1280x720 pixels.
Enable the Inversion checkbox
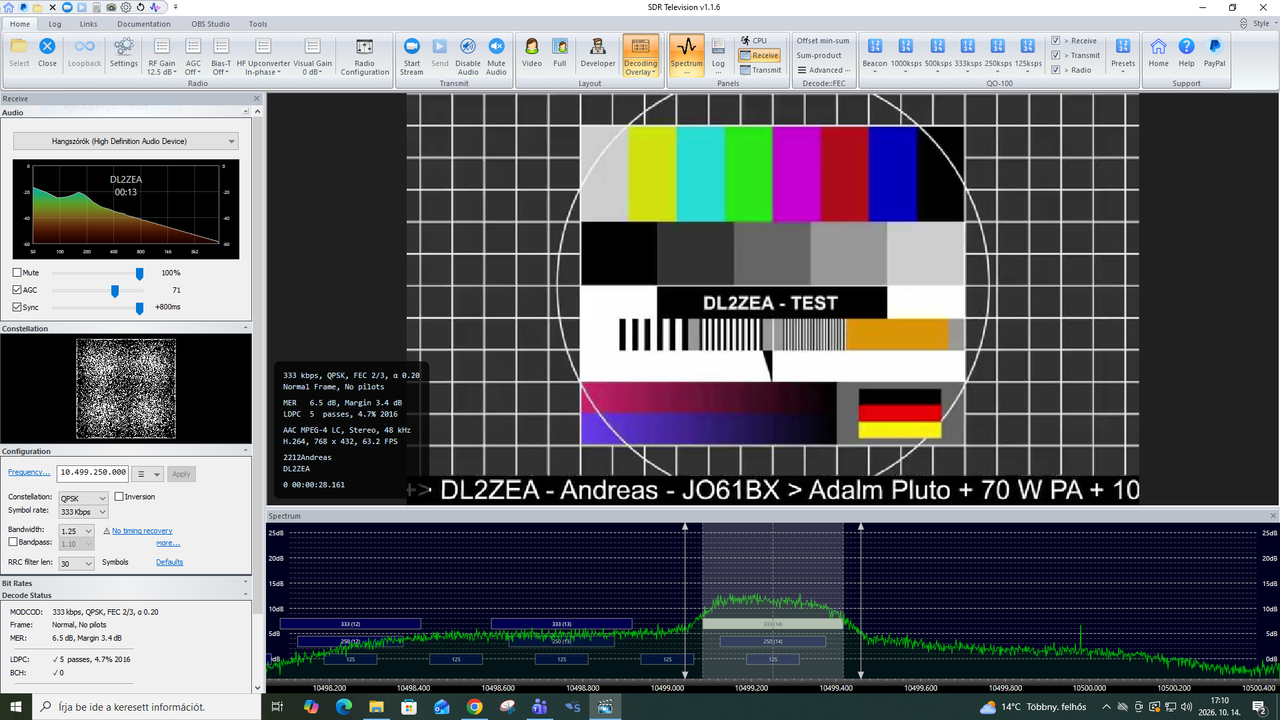pyautogui.click(x=120, y=497)
